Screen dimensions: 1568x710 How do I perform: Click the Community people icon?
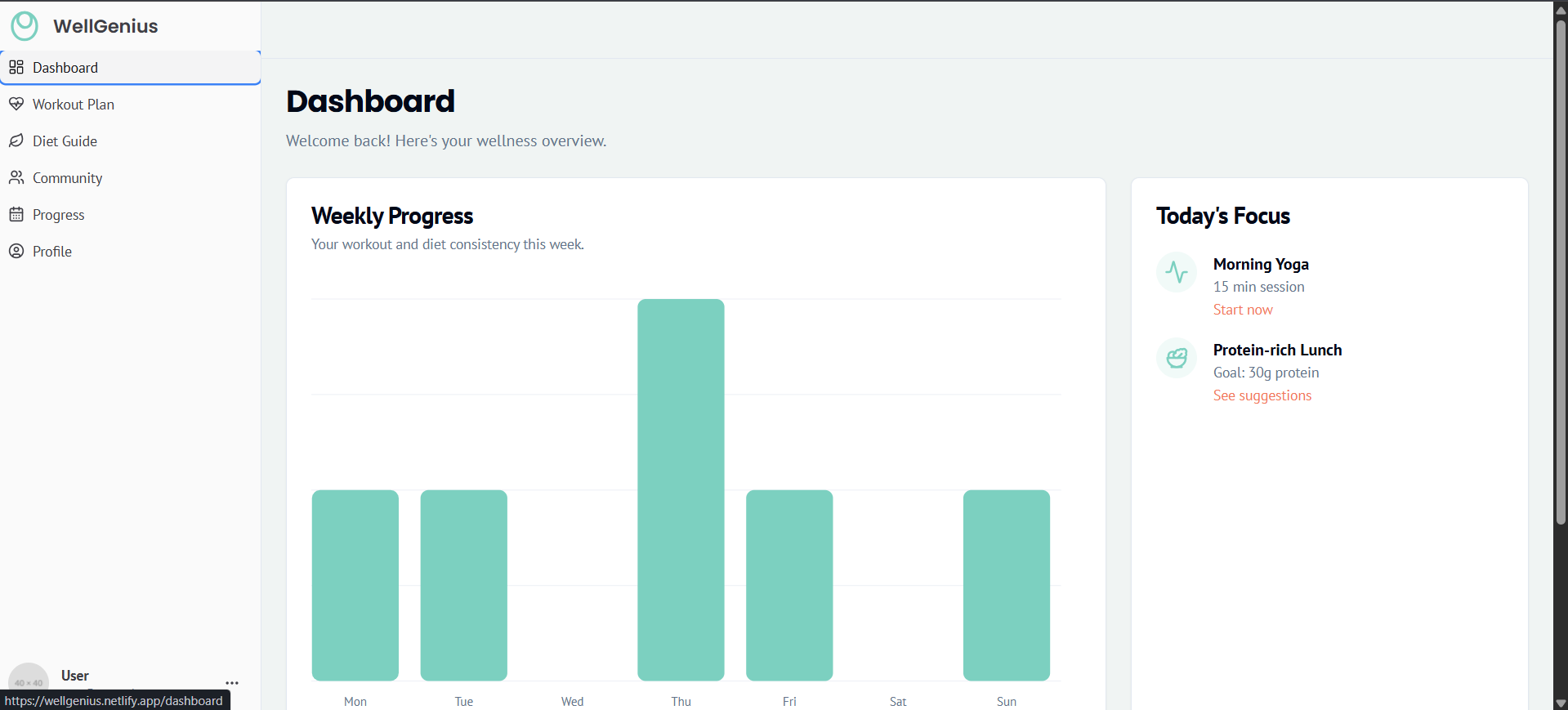pos(16,177)
